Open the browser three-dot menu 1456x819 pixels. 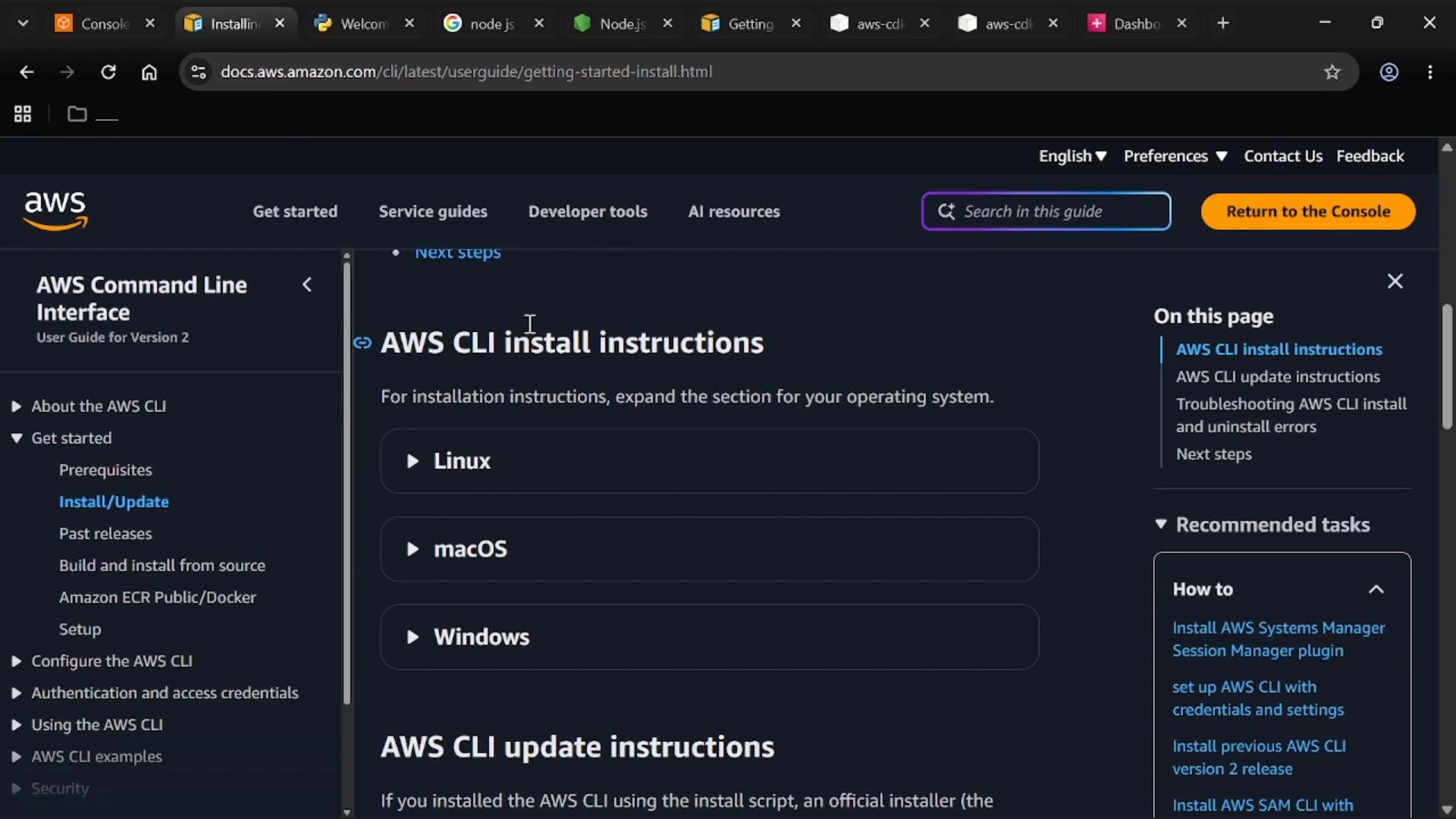1430,72
